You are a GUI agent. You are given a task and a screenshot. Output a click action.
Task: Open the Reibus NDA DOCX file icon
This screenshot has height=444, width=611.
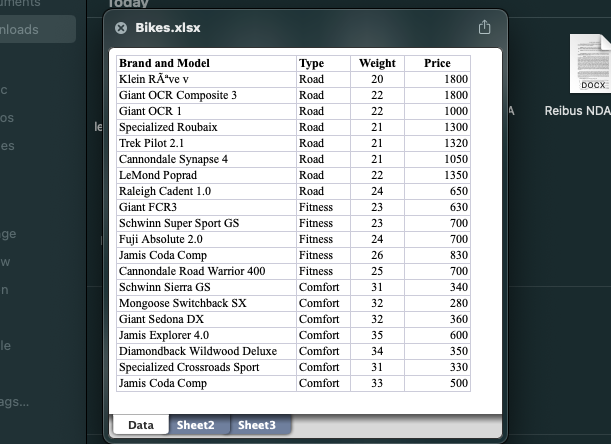point(590,64)
